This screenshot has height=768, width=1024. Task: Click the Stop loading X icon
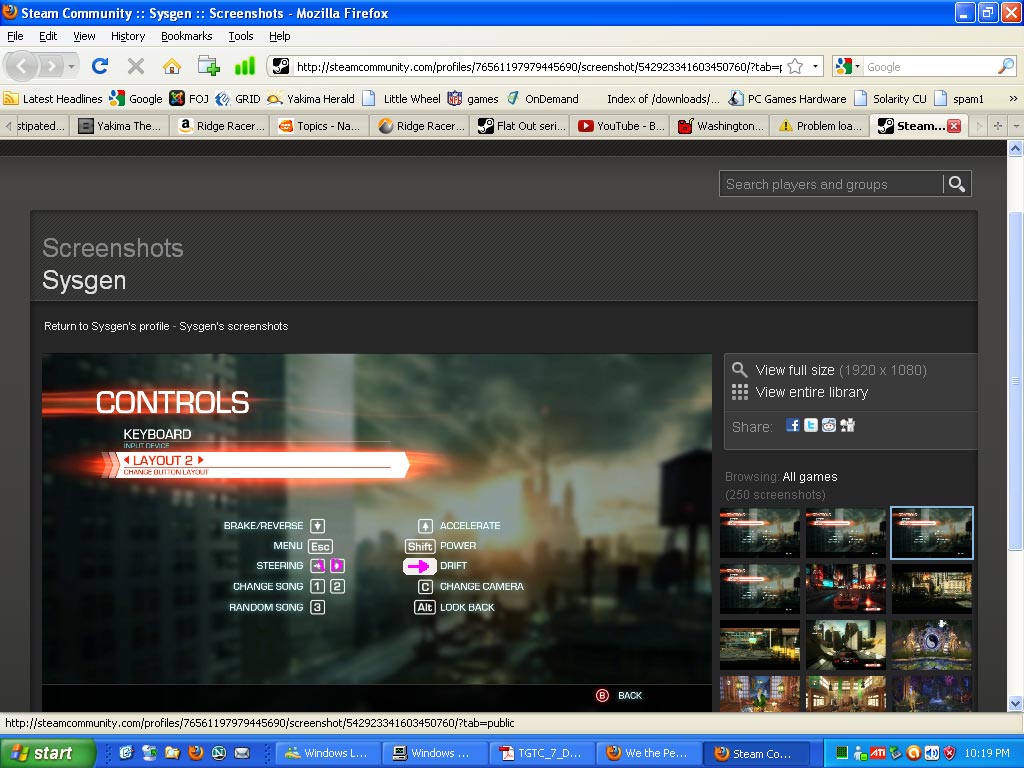[x=136, y=66]
